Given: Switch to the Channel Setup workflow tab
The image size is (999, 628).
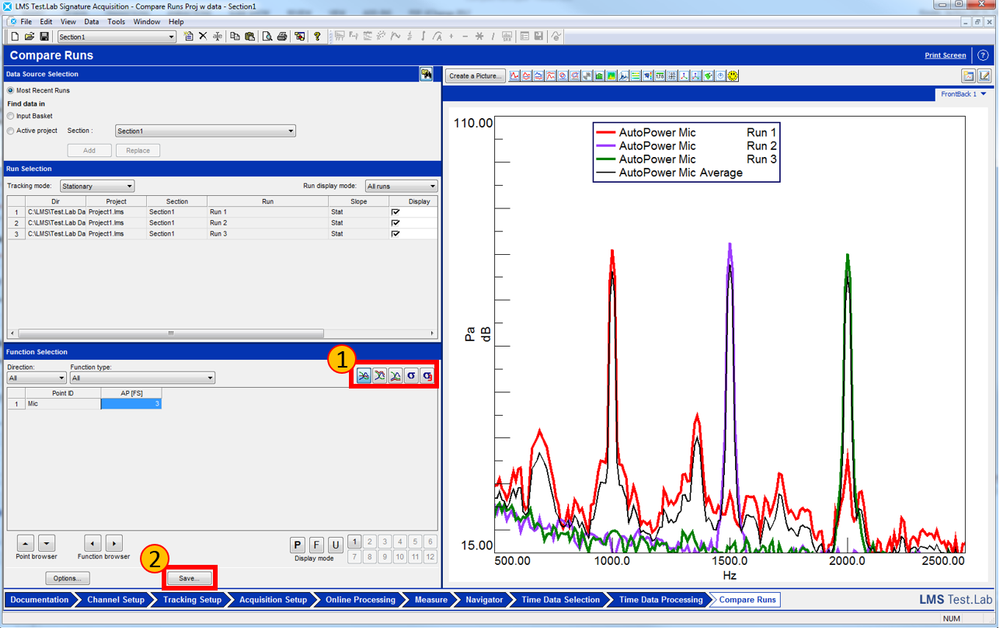Looking at the screenshot, I should 115,599.
